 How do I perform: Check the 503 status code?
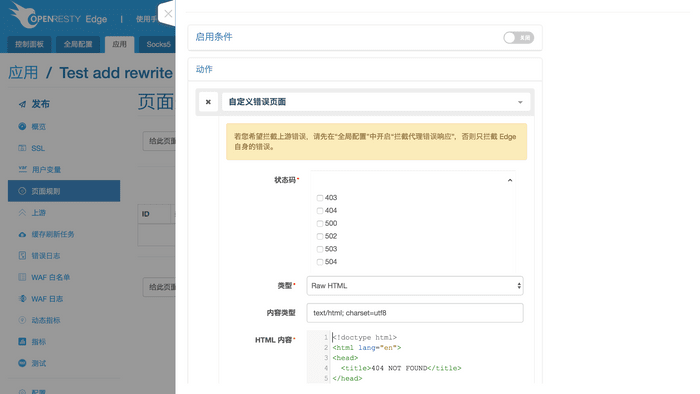[x=320, y=249]
